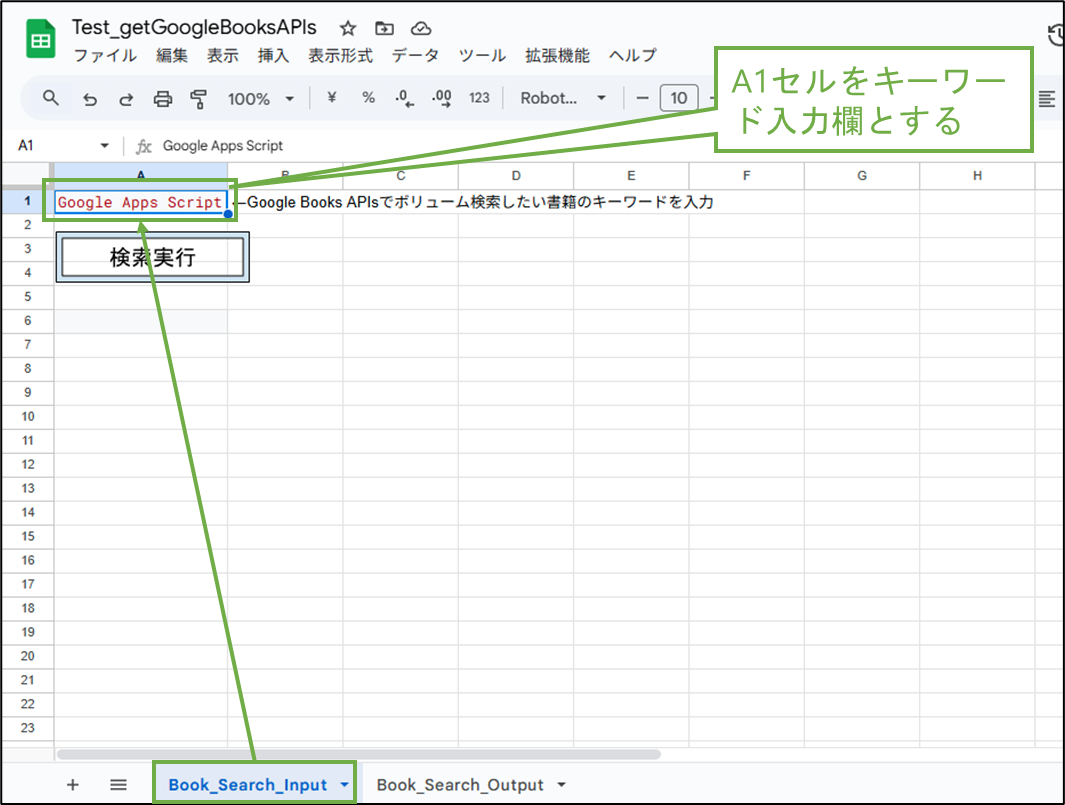
Task: Open the name box dropdown arrow
Action: [104, 145]
